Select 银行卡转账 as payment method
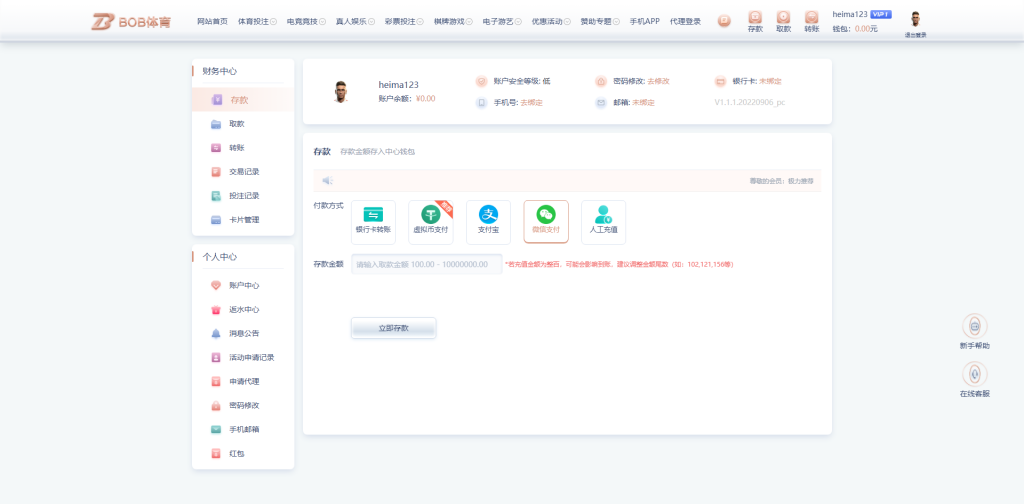 click(x=373, y=221)
